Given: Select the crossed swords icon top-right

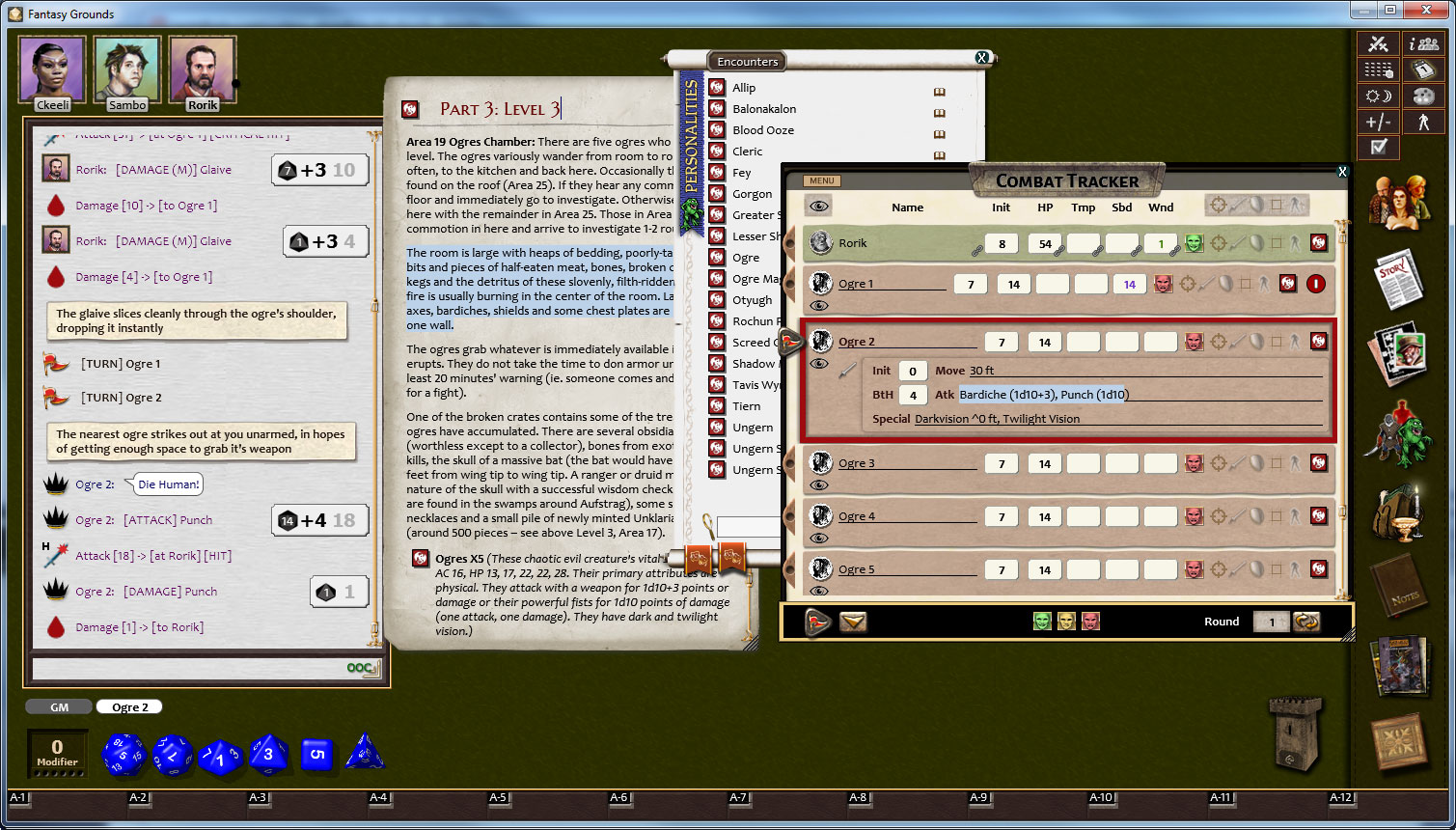Looking at the screenshot, I should coord(1378,43).
